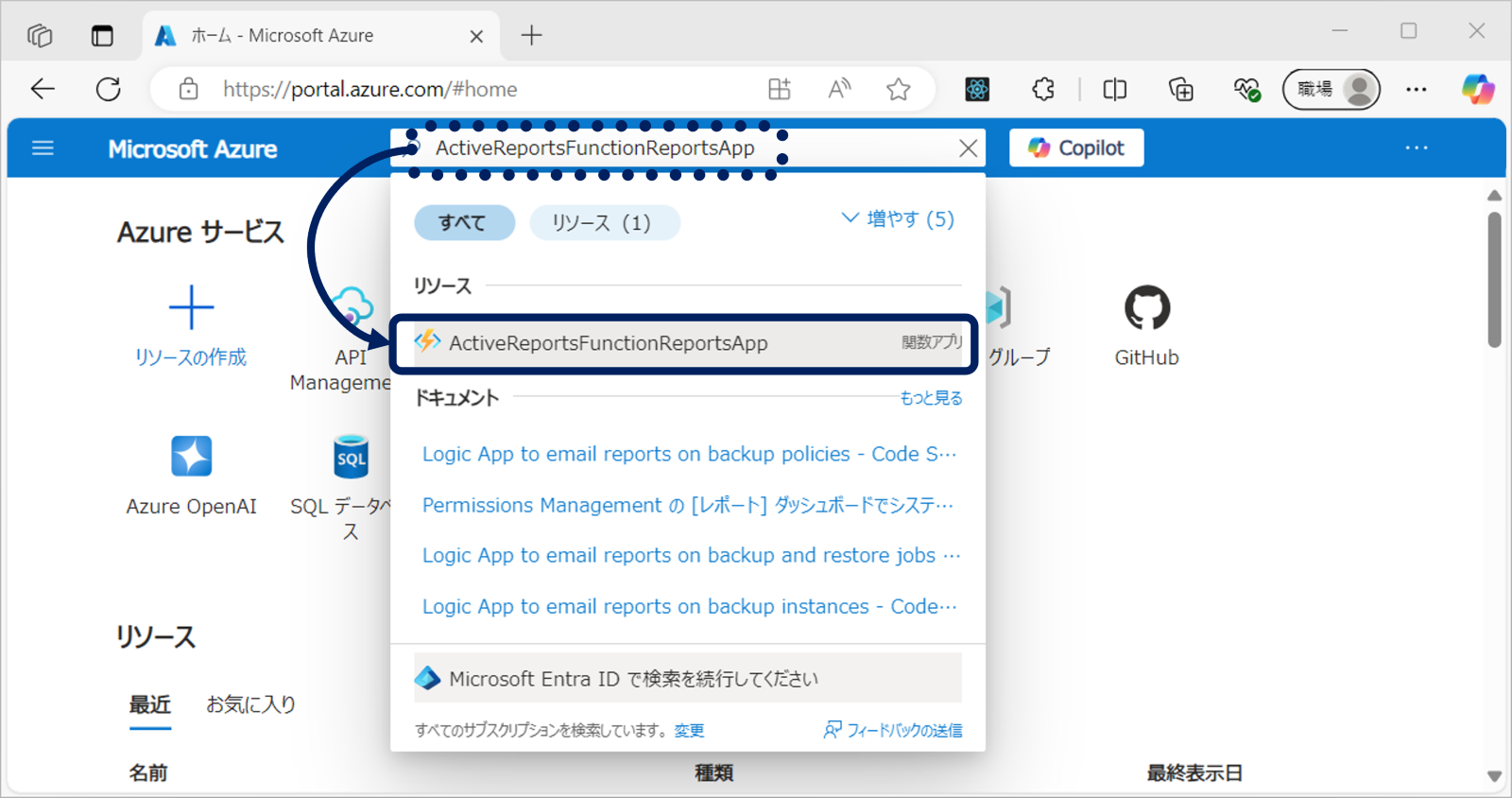Open the Copilot sidebar icon in browser
This screenshot has width=1512, height=798.
[x=1479, y=89]
